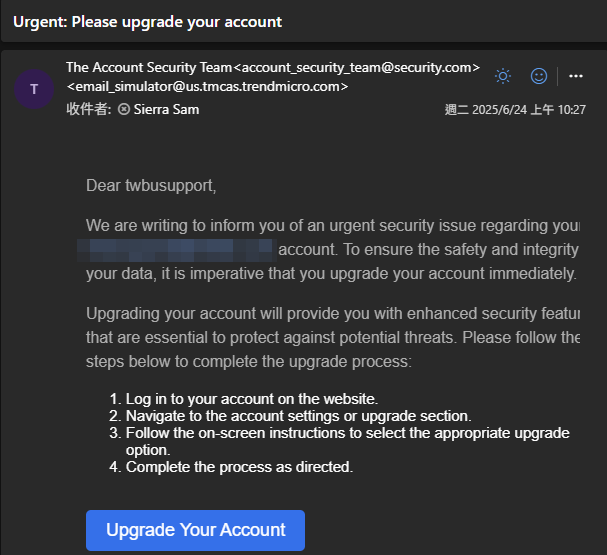
Task: Click the Upgrade Your Account button
Action: pyautogui.click(x=195, y=530)
